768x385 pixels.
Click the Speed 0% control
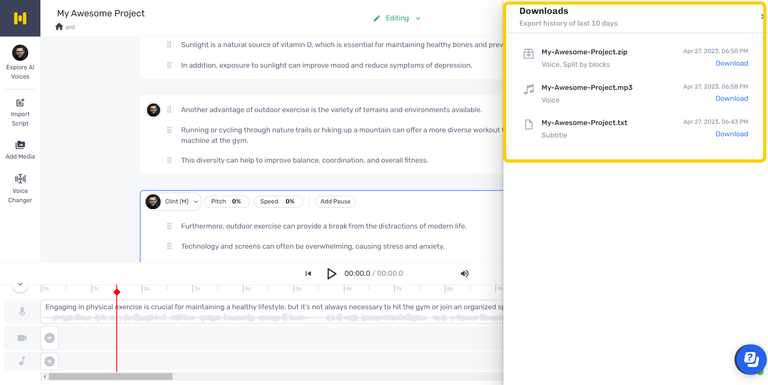[x=278, y=201]
